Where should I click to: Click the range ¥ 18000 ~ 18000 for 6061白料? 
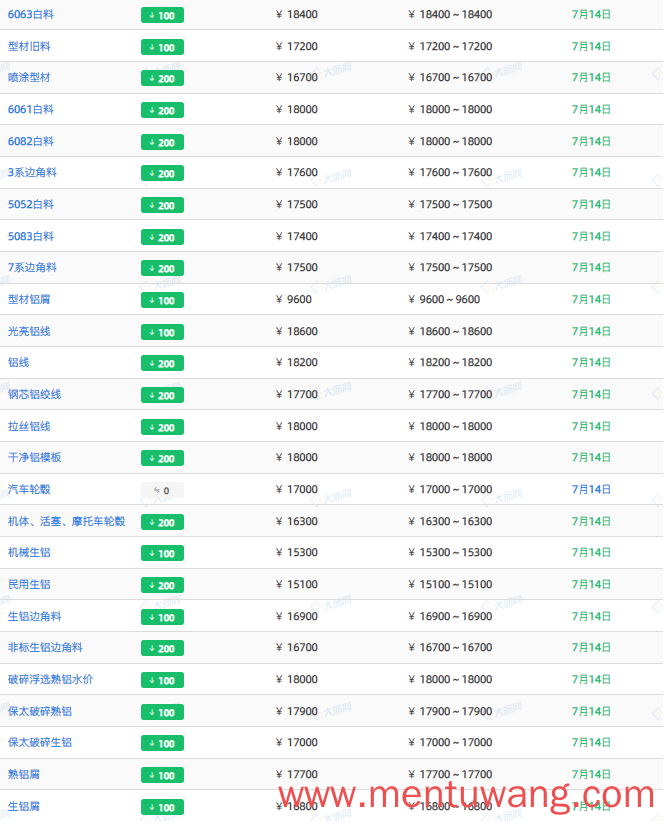click(450, 109)
